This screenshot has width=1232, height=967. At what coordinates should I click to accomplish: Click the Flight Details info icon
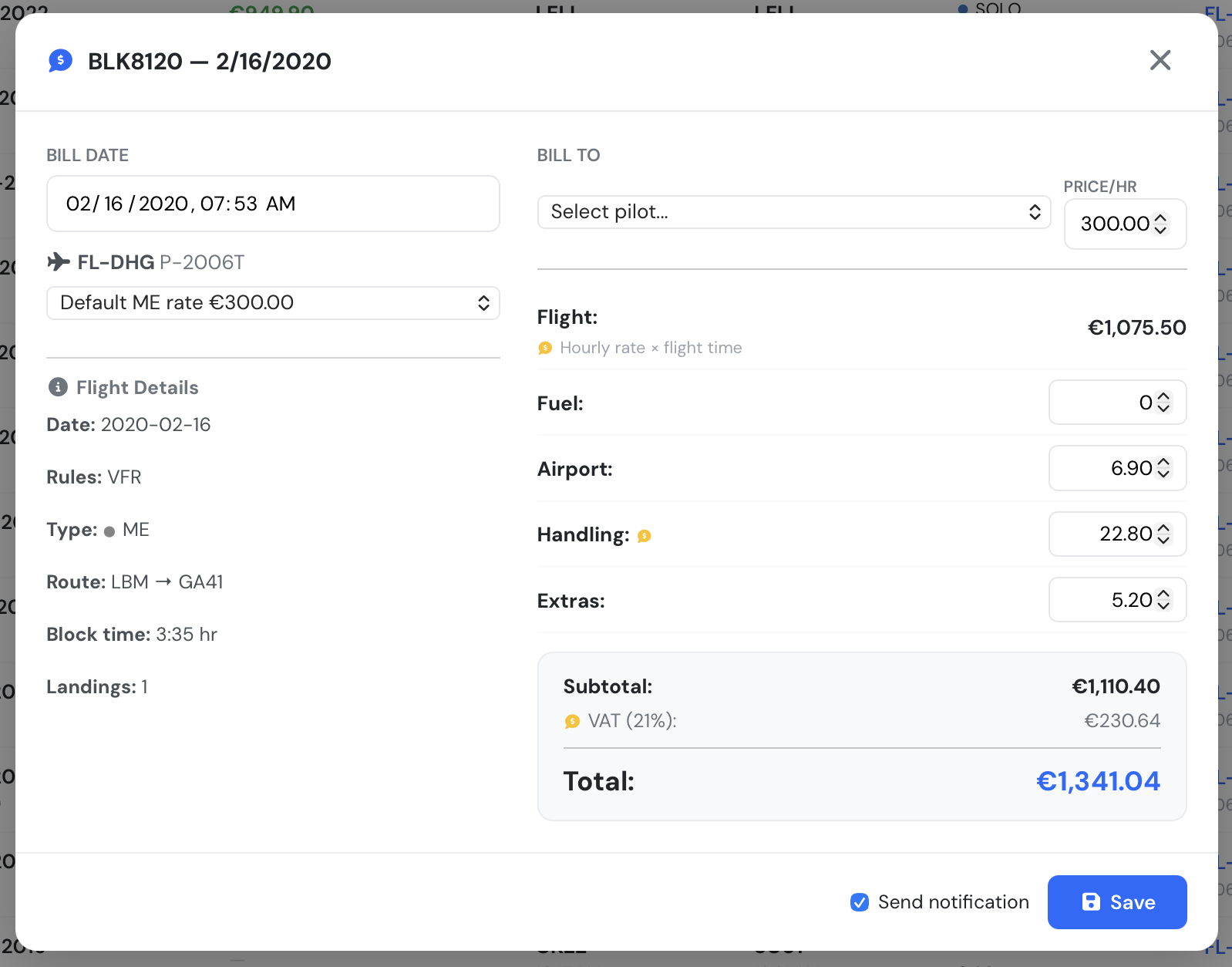(58, 387)
